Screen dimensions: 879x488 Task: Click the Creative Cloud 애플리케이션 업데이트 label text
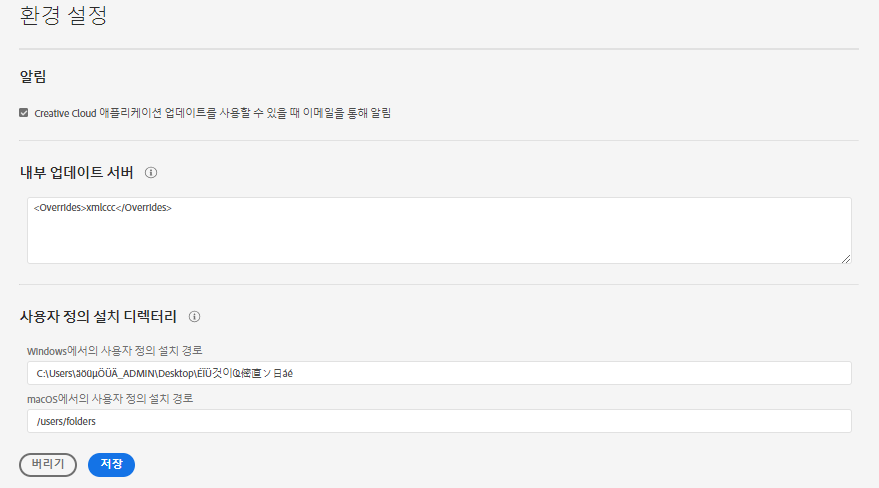pos(150,113)
